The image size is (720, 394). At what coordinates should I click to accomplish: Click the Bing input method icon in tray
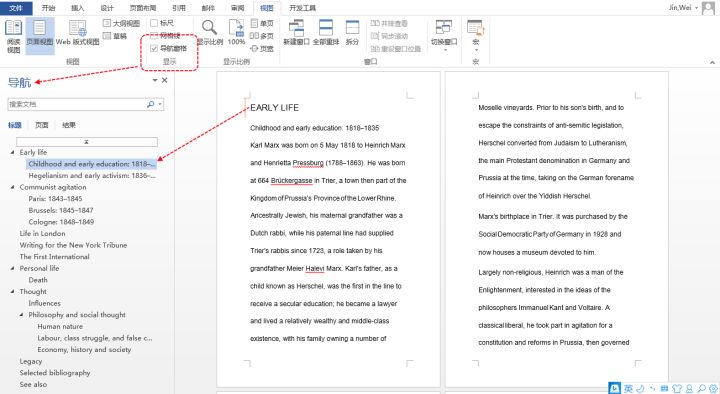pos(614,388)
